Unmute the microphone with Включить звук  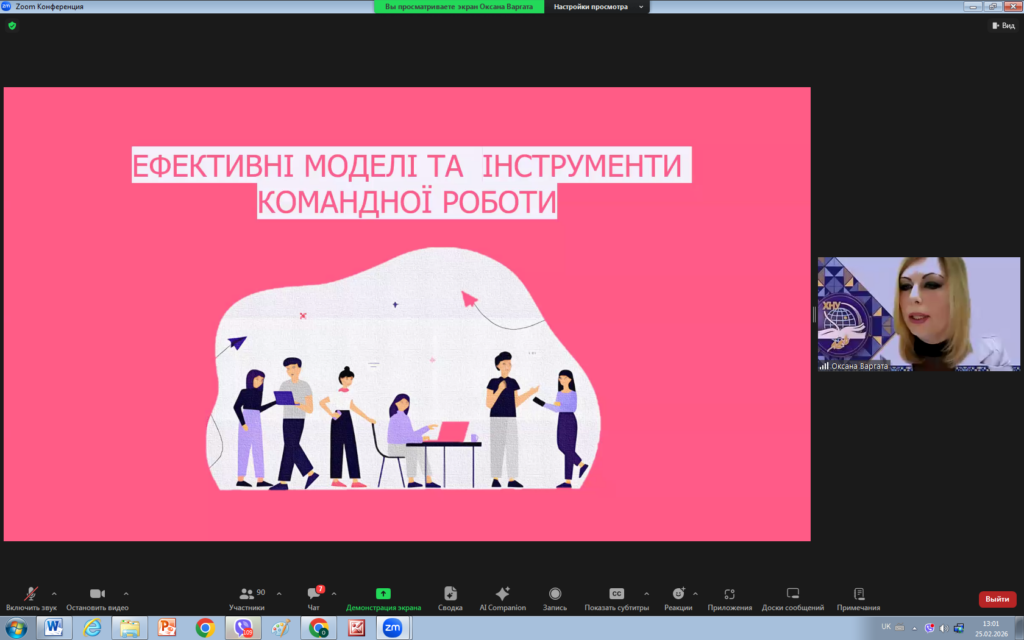(x=31, y=594)
